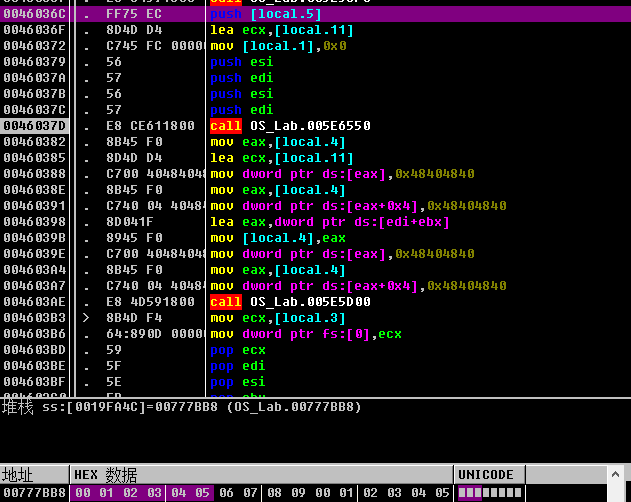
Task: Select the highlighted push [local.5] instruction
Action: [x=266, y=14]
